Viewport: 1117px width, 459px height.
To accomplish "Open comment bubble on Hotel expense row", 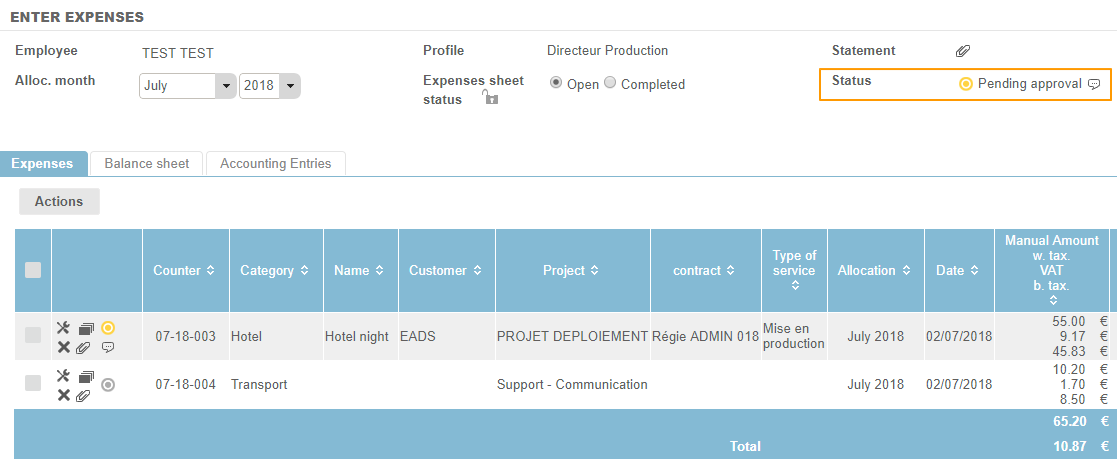I will coord(108,347).
